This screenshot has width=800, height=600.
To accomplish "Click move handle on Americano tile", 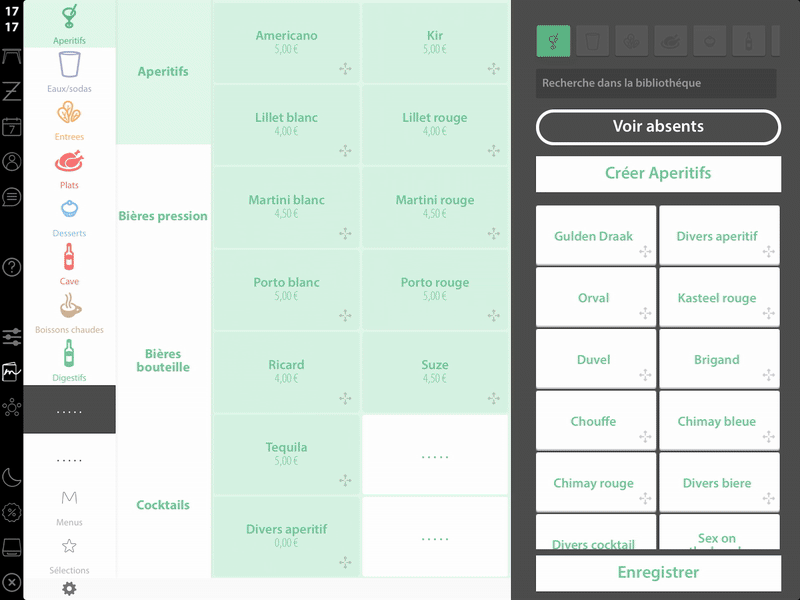I will pos(345,69).
